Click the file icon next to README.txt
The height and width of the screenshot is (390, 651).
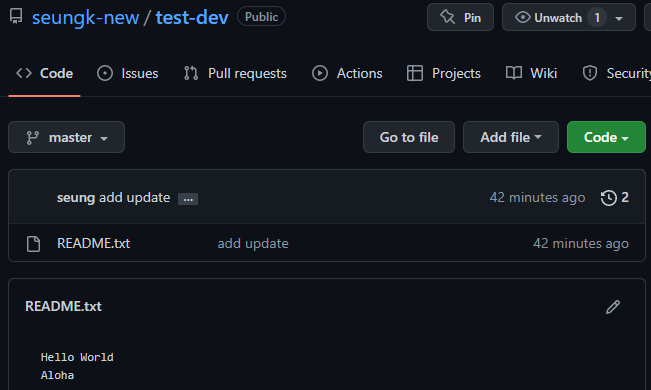pos(33,244)
